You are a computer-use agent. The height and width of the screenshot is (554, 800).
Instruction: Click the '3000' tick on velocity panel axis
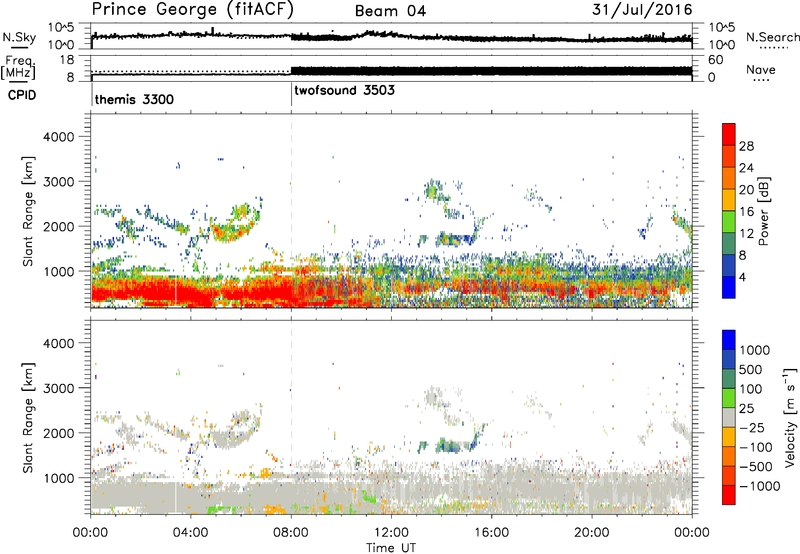(58, 388)
